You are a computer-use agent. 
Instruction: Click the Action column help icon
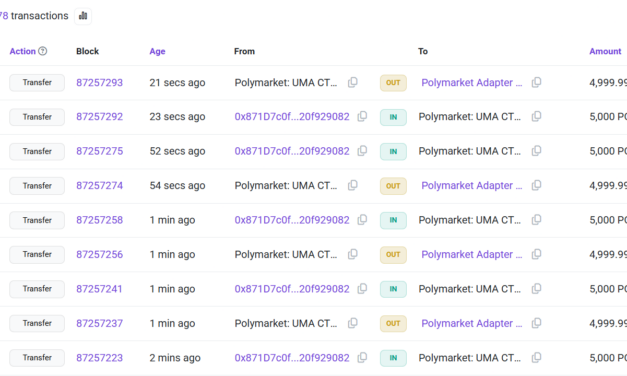pyautogui.click(x=42, y=51)
